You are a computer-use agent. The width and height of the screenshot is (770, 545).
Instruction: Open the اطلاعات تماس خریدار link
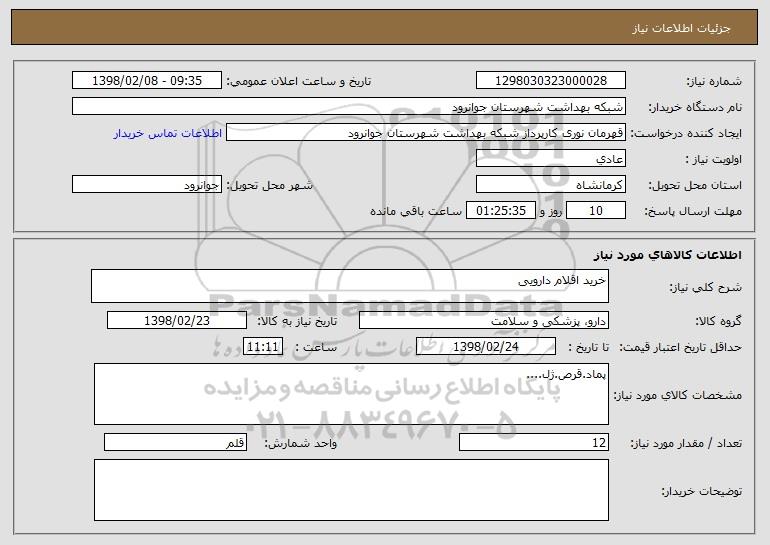click(x=168, y=133)
